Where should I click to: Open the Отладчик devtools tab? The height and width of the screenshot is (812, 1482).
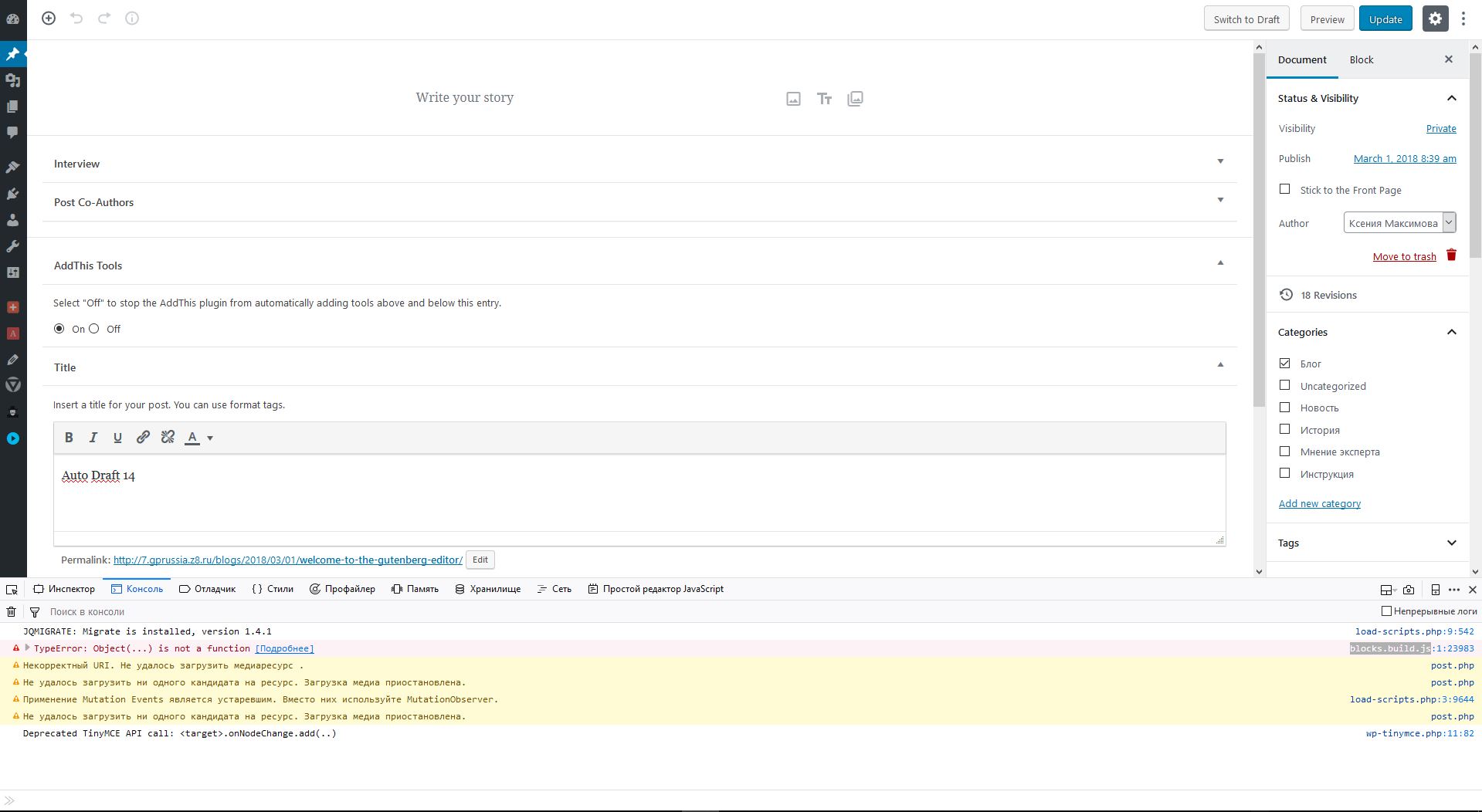tap(207, 589)
